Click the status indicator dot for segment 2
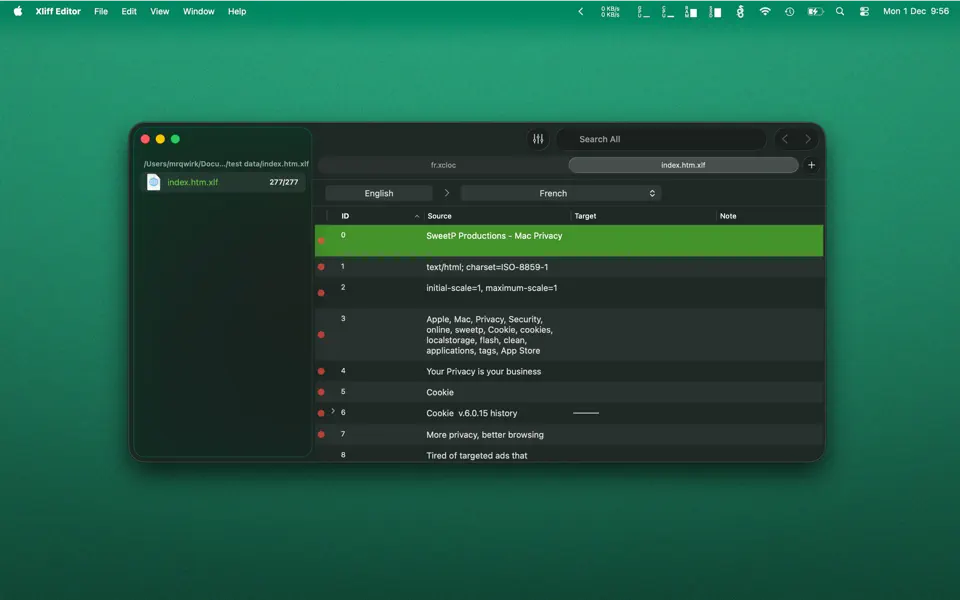 coord(321,292)
